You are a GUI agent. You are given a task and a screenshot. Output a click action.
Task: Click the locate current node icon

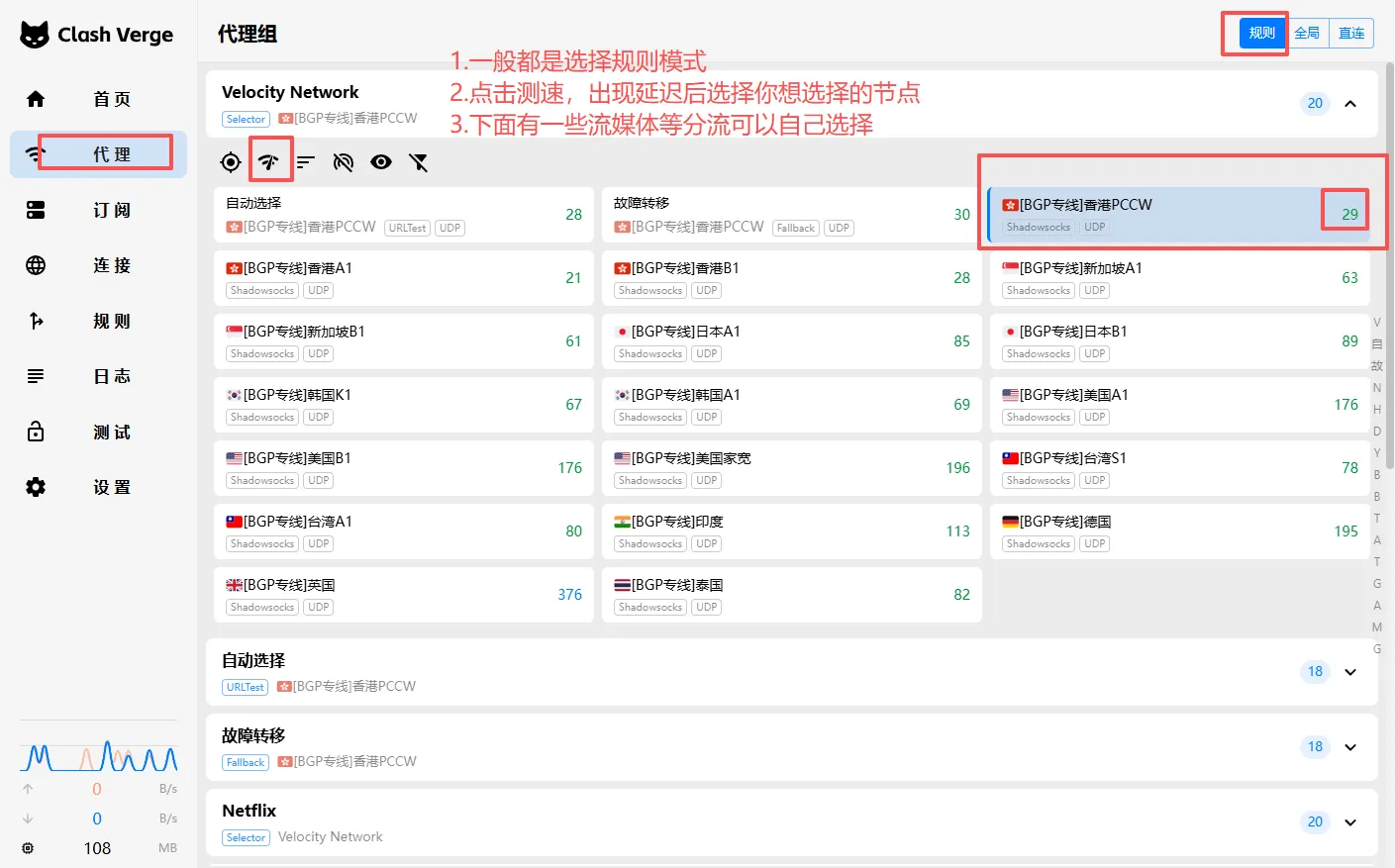231,162
